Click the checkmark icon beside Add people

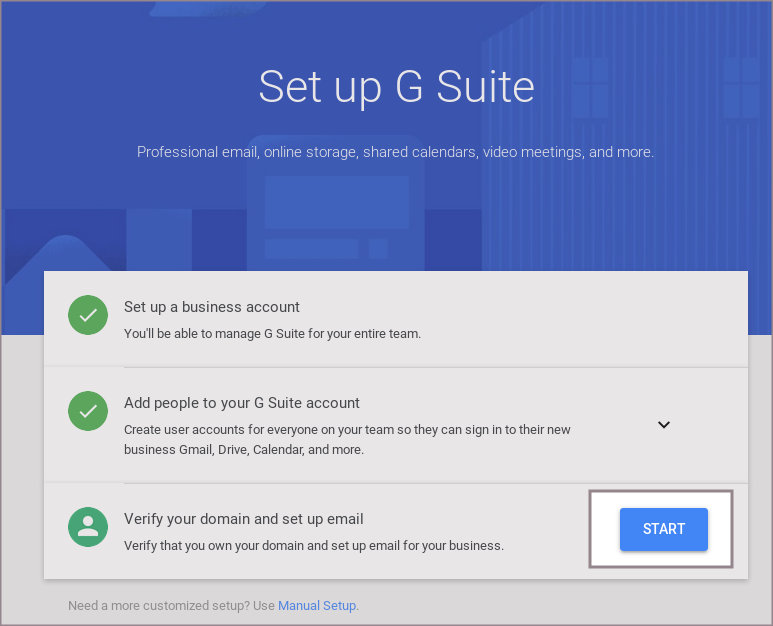pos(88,411)
